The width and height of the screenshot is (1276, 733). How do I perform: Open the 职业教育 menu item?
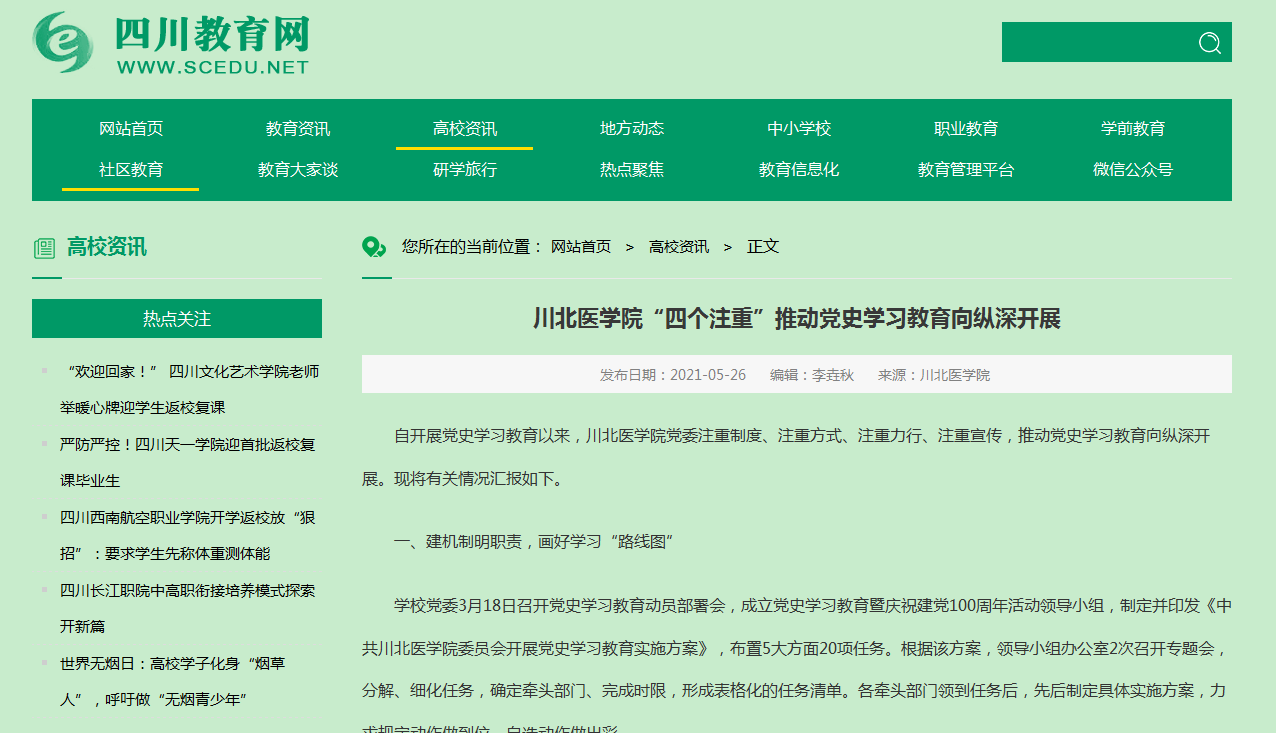[966, 128]
